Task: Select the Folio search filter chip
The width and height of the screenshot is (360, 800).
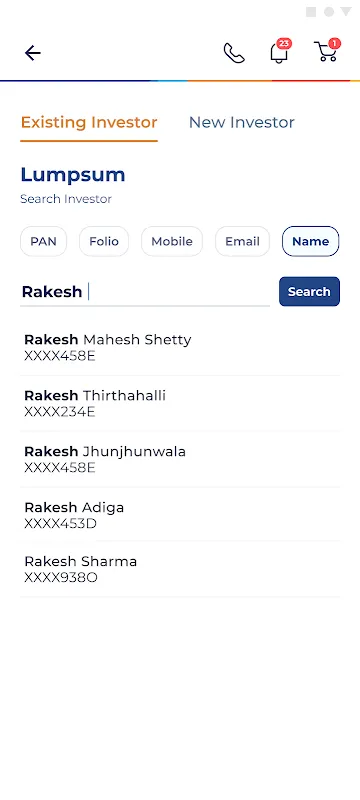Action: [104, 241]
